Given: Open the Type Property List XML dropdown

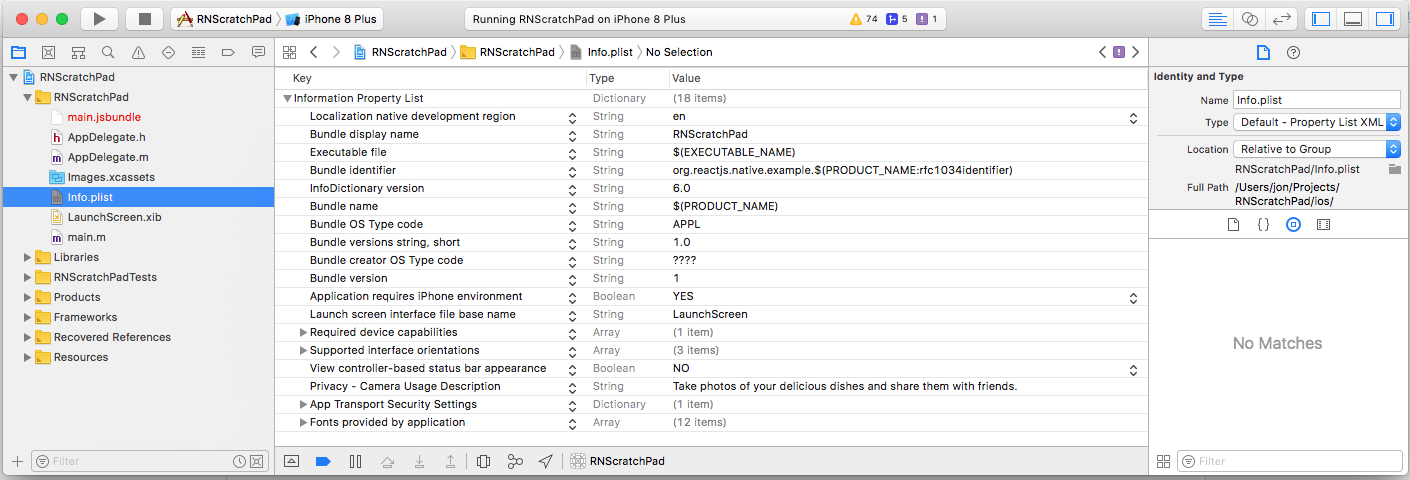Looking at the screenshot, I should pyautogui.click(x=1316, y=122).
